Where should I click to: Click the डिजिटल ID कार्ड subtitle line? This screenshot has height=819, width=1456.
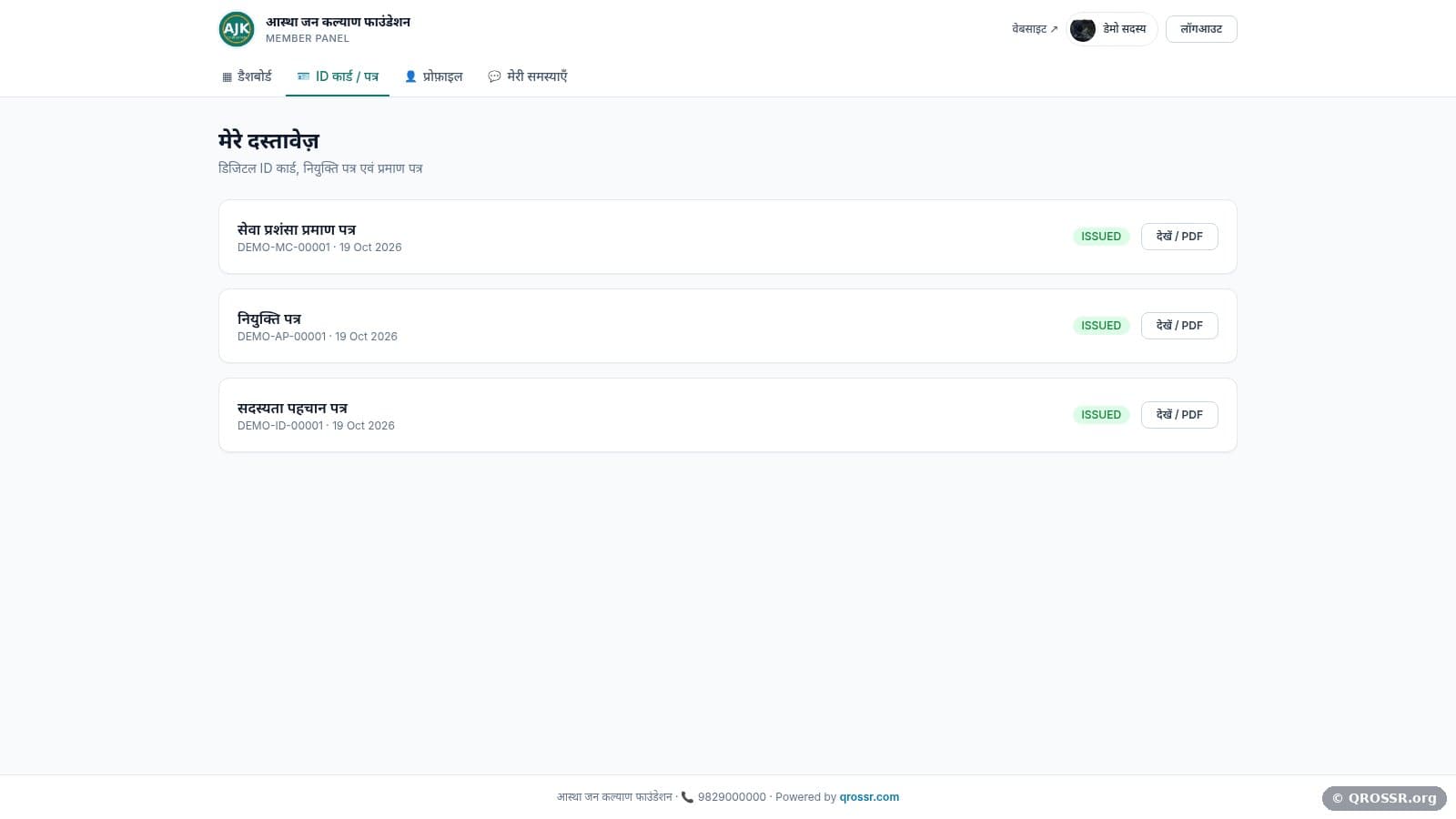(320, 168)
